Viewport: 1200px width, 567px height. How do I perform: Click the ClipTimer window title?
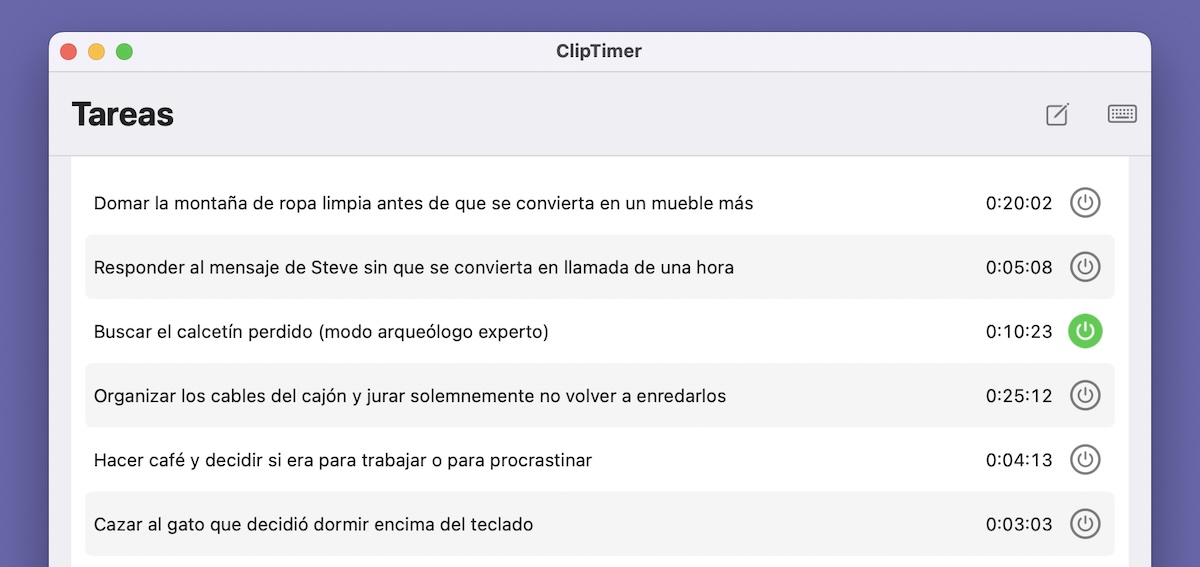click(599, 51)
